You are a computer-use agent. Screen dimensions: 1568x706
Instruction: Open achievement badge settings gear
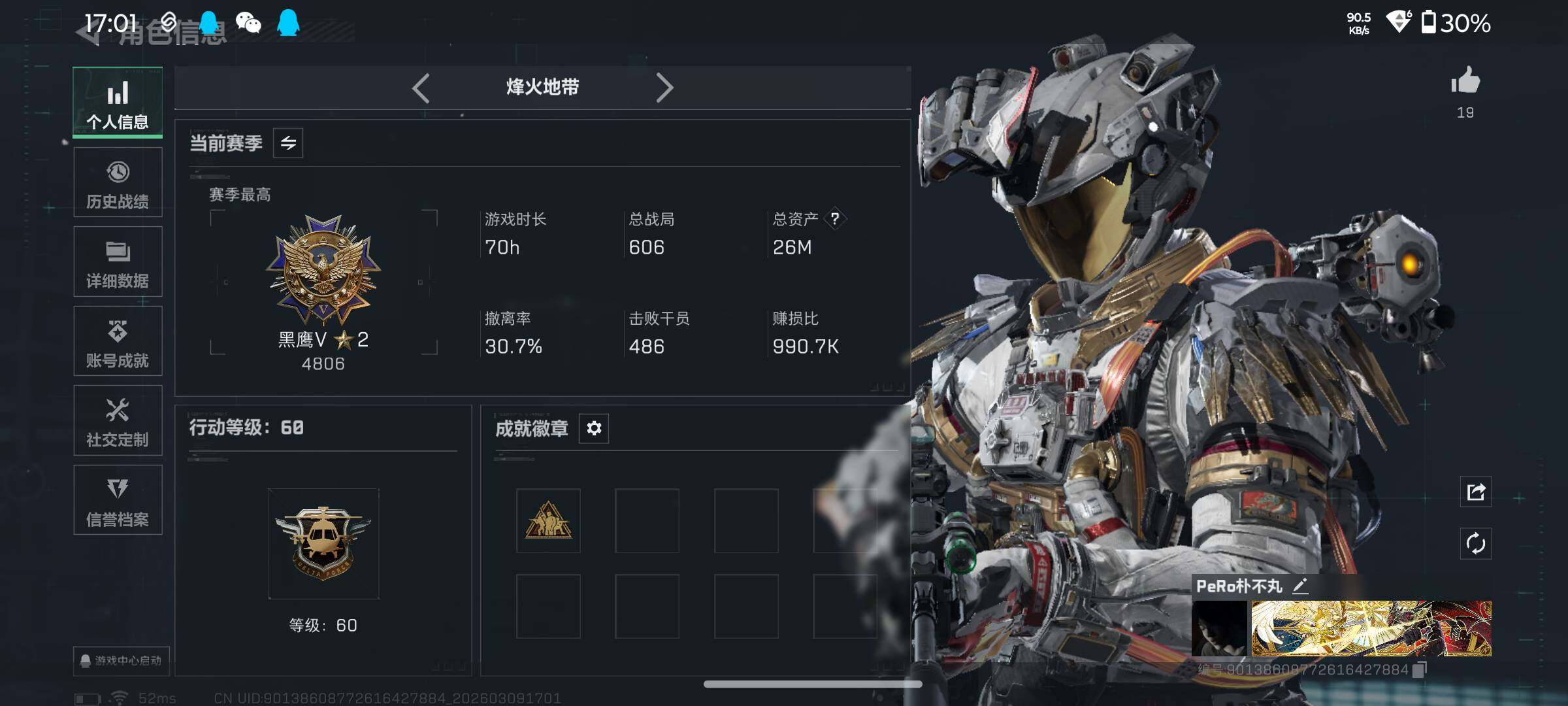click(x=594, y=428)
